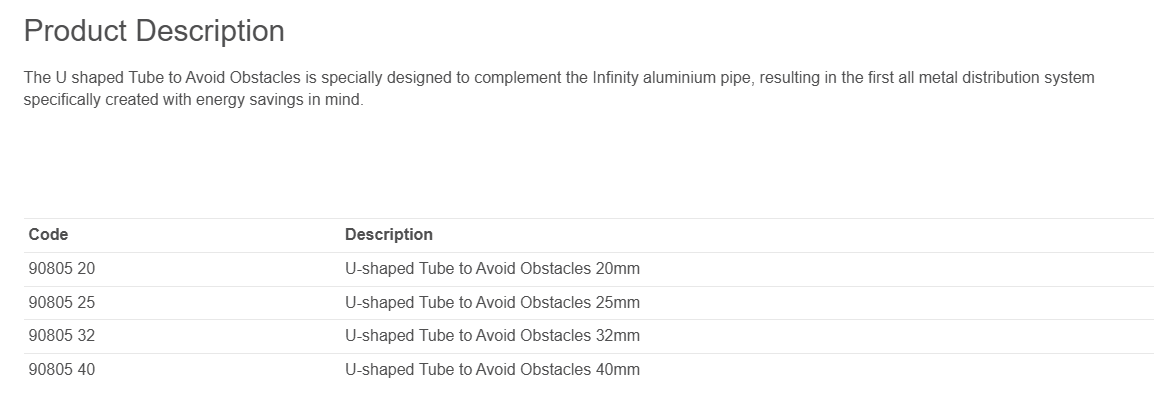Select product code 90805 20
This screenshot has width=1167, height=417.
[x=62, y=268]
